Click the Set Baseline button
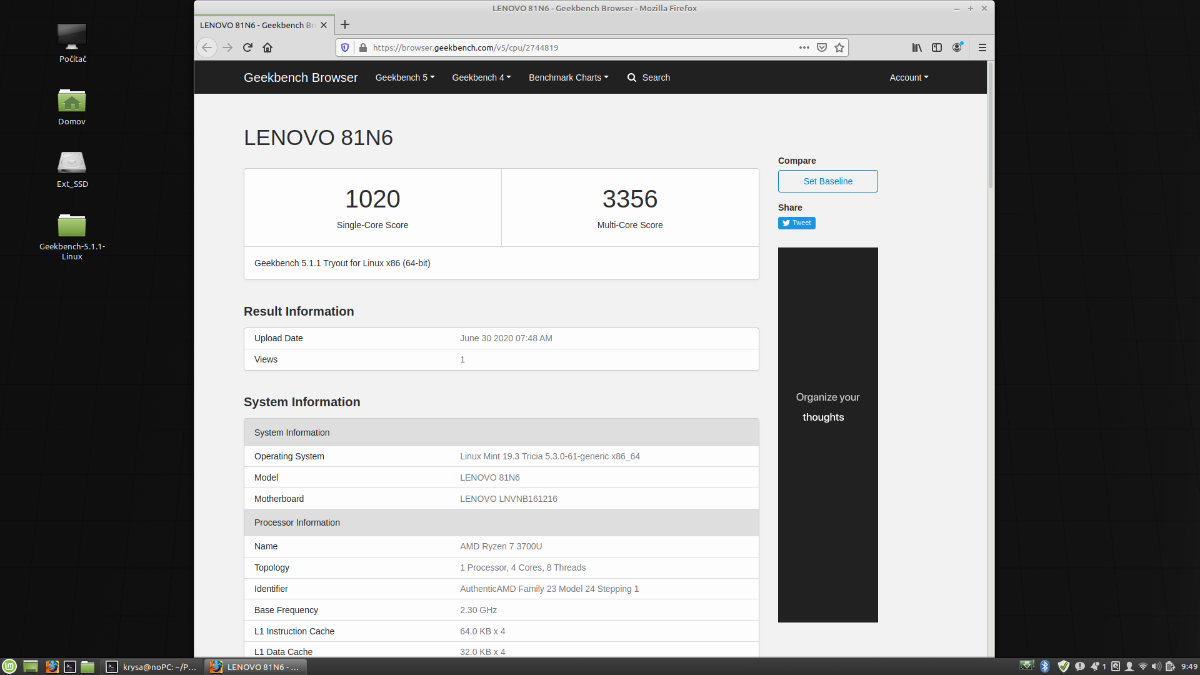Viewport: 1200px width, 675px height. [827, 181]
